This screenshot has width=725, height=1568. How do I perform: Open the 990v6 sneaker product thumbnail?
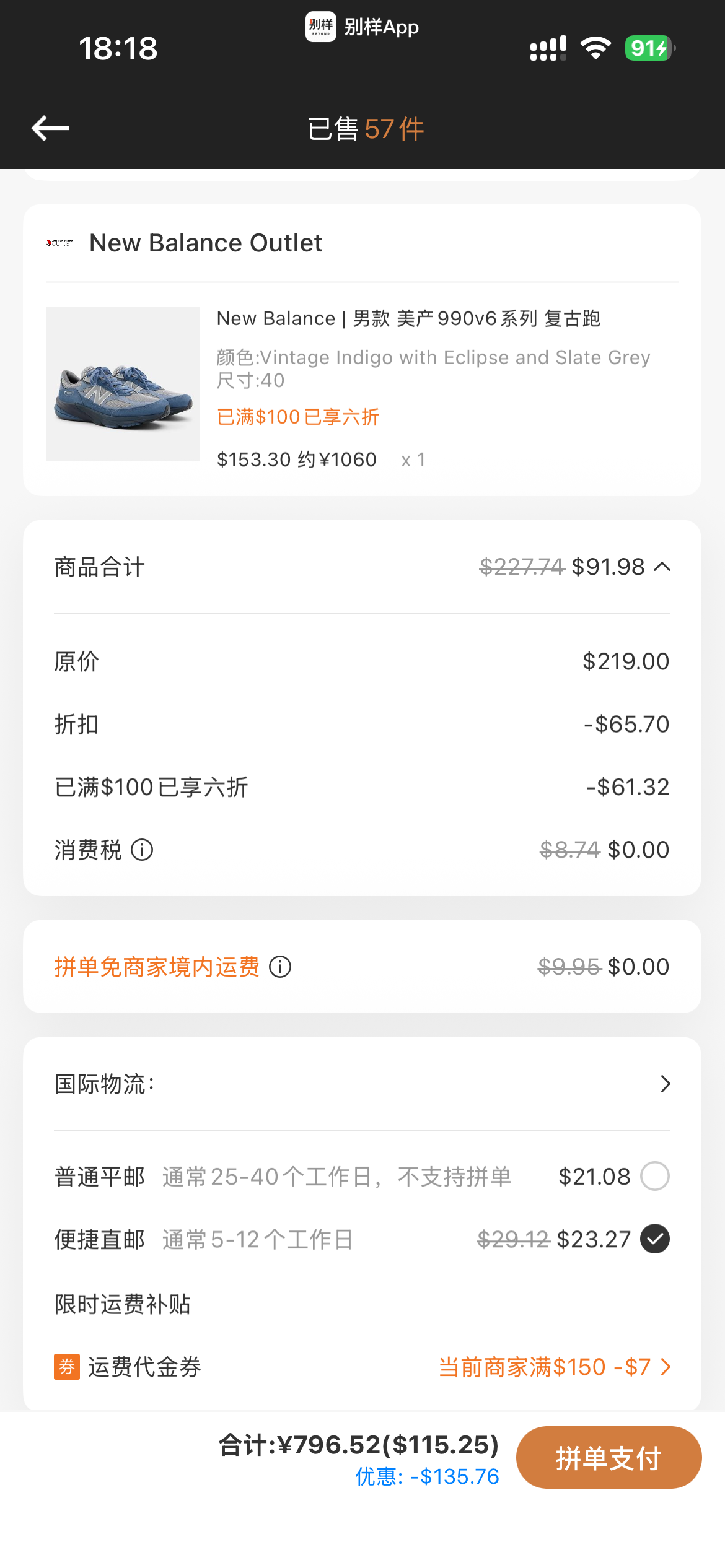coord(123,383)
